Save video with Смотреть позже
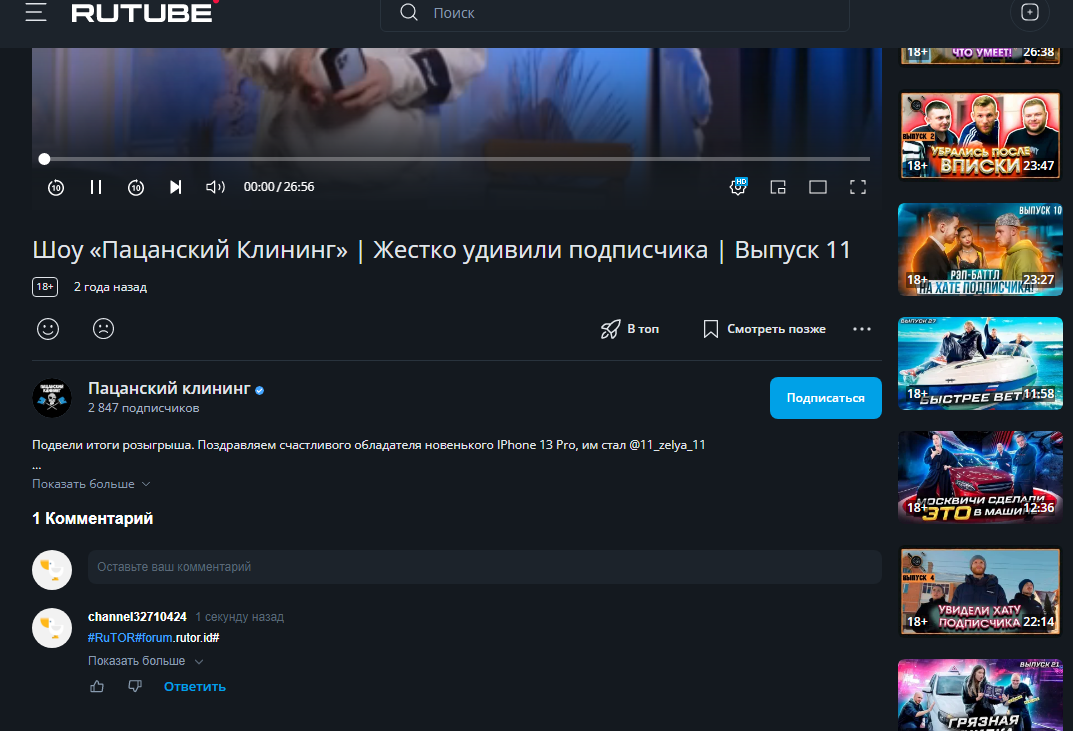Image resolution: width=1073 pixels, height=731 pixels. click(764, 329)
